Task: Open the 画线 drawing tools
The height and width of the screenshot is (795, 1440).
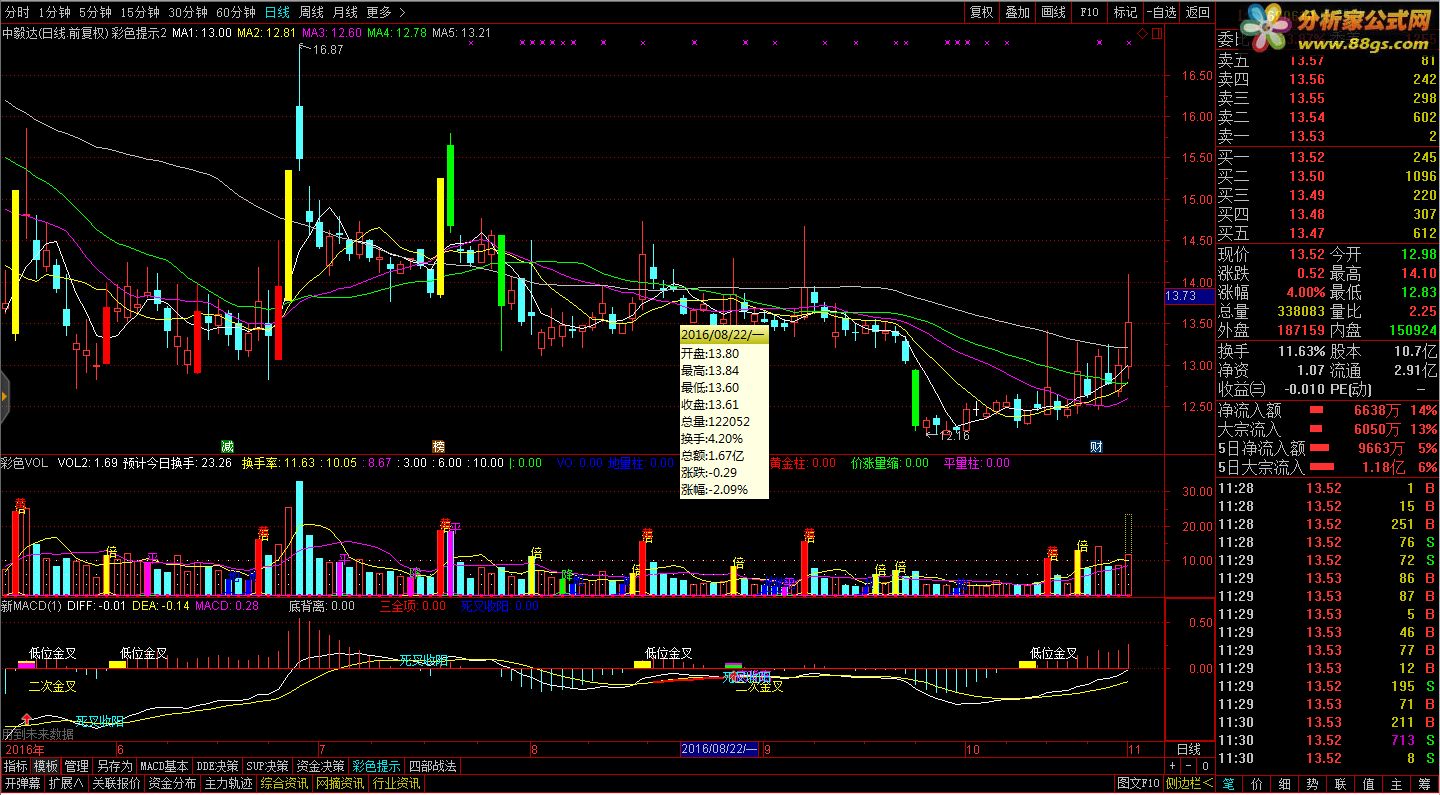Action: tap(1053, 12)
